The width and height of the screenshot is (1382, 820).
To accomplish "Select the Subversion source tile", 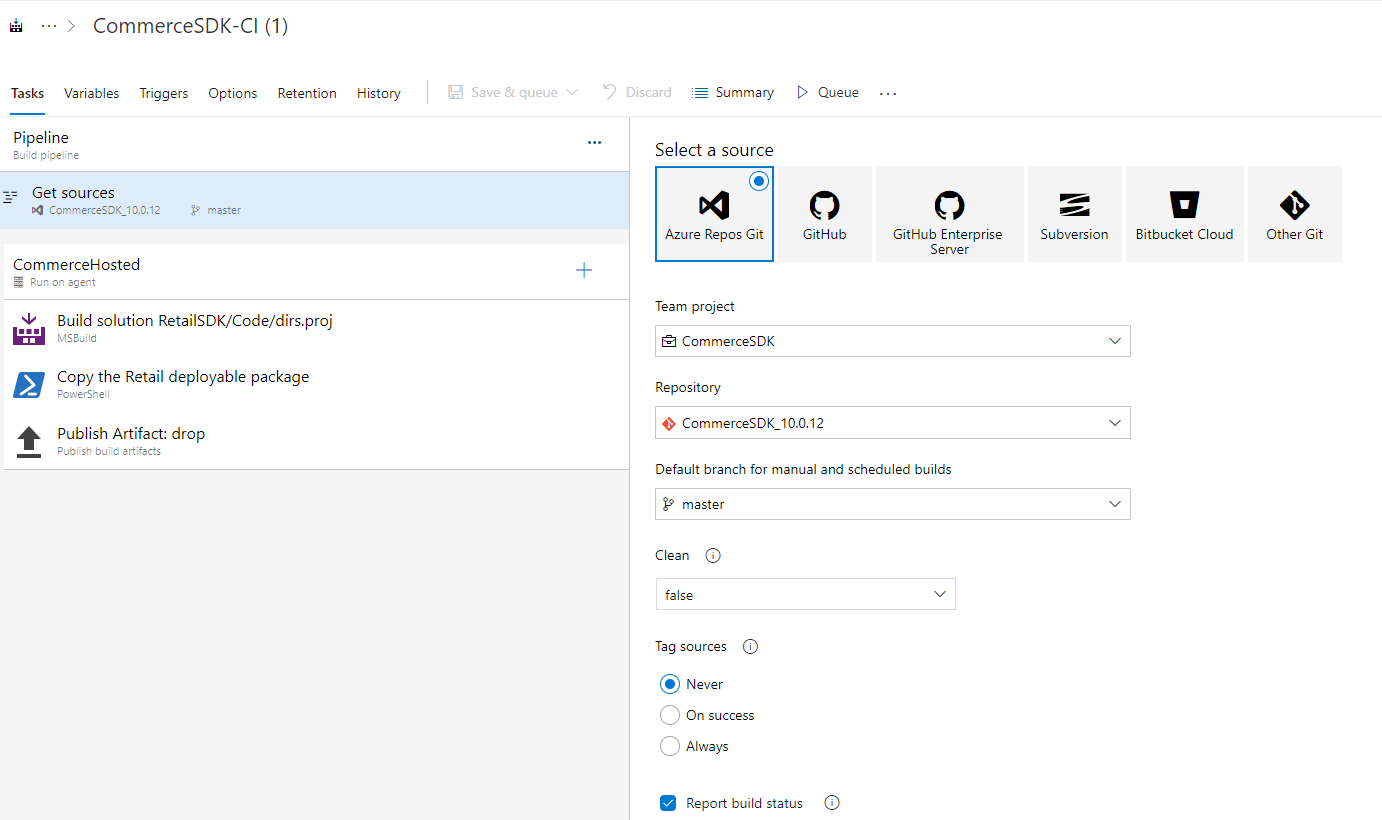I will (1074, 214).
